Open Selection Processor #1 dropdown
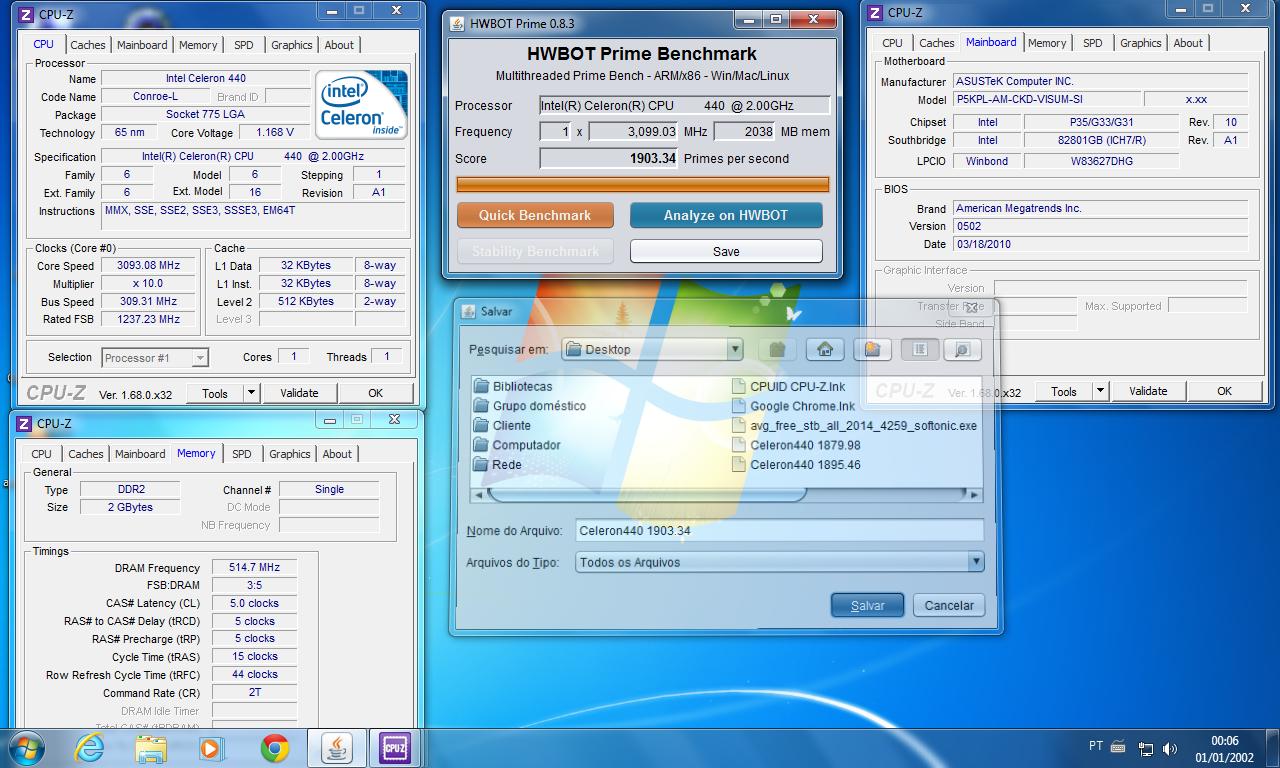Screen dimensions: 1280x768 point(155,357)
